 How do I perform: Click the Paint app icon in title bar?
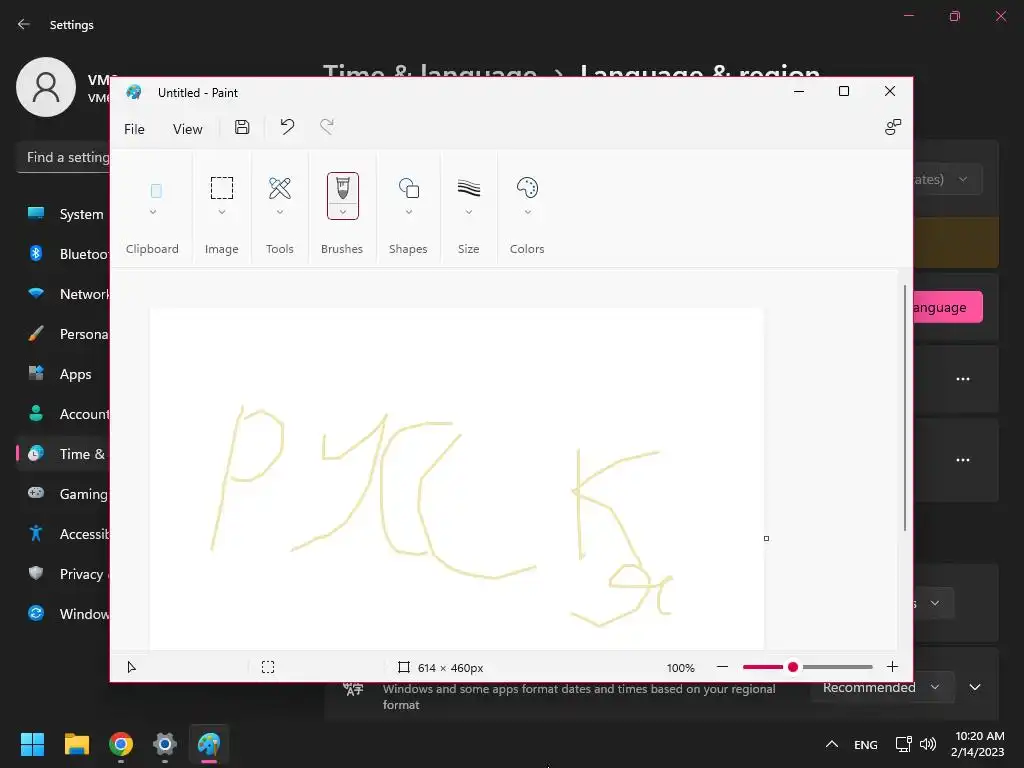(x=134, y=92)
